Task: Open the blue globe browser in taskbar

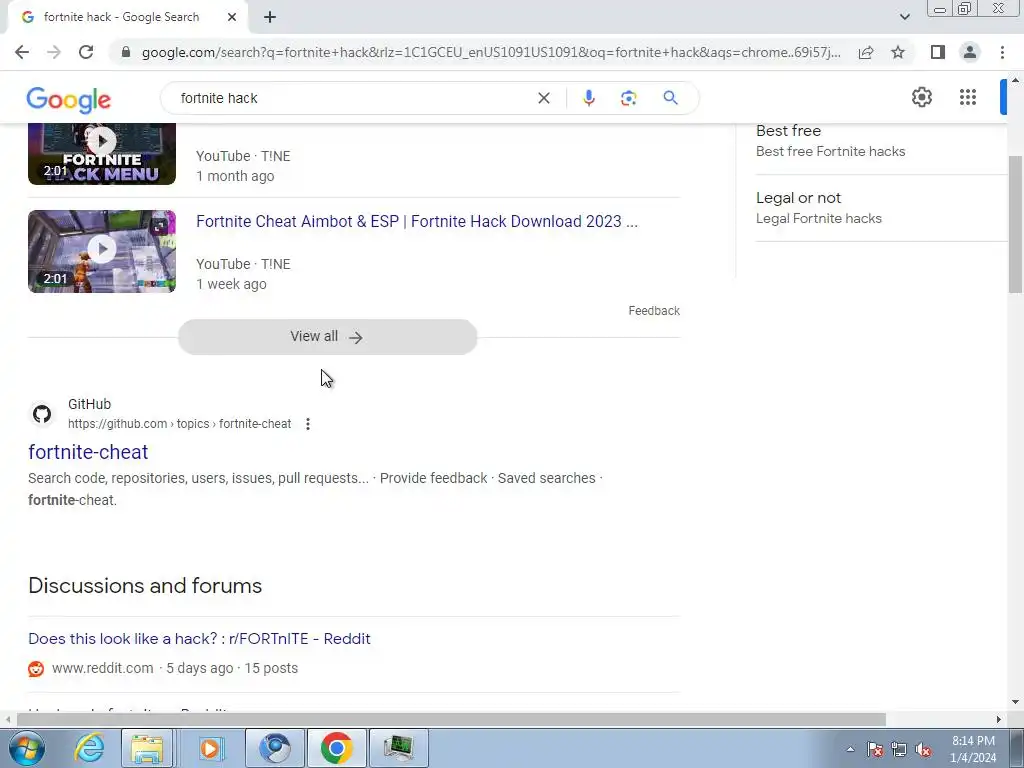Action: [x=274, y=748]
